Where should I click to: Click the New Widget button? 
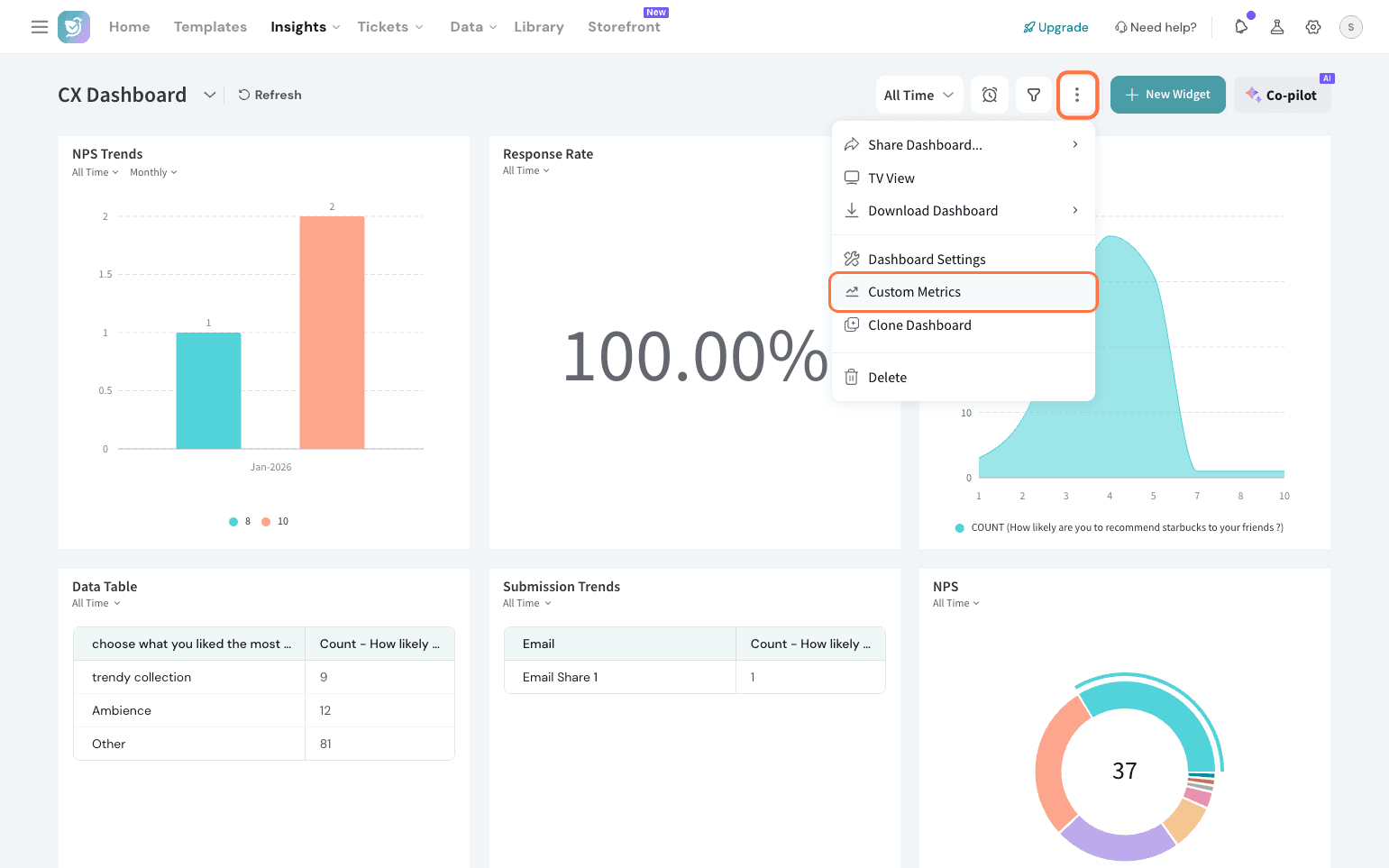click(1167, 95)
